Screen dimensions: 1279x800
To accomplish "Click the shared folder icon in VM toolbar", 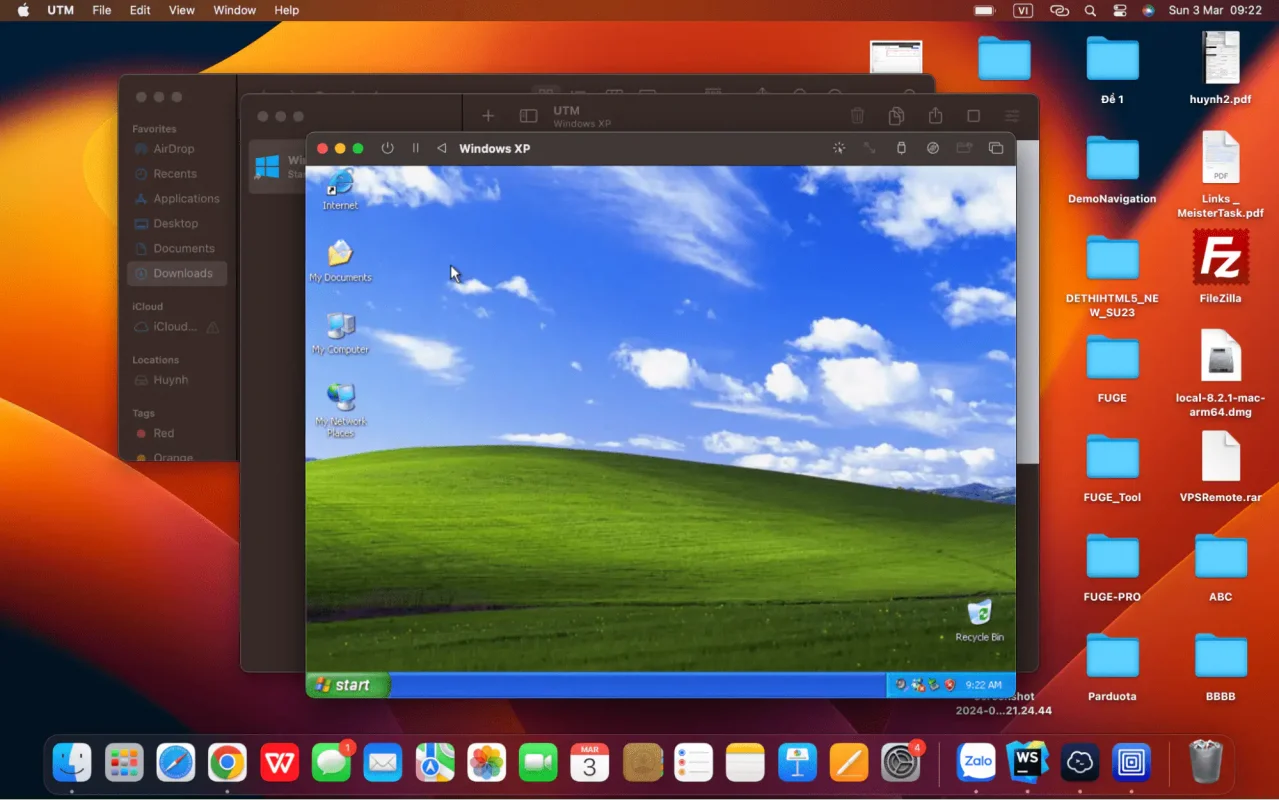I will coord(963,148).
